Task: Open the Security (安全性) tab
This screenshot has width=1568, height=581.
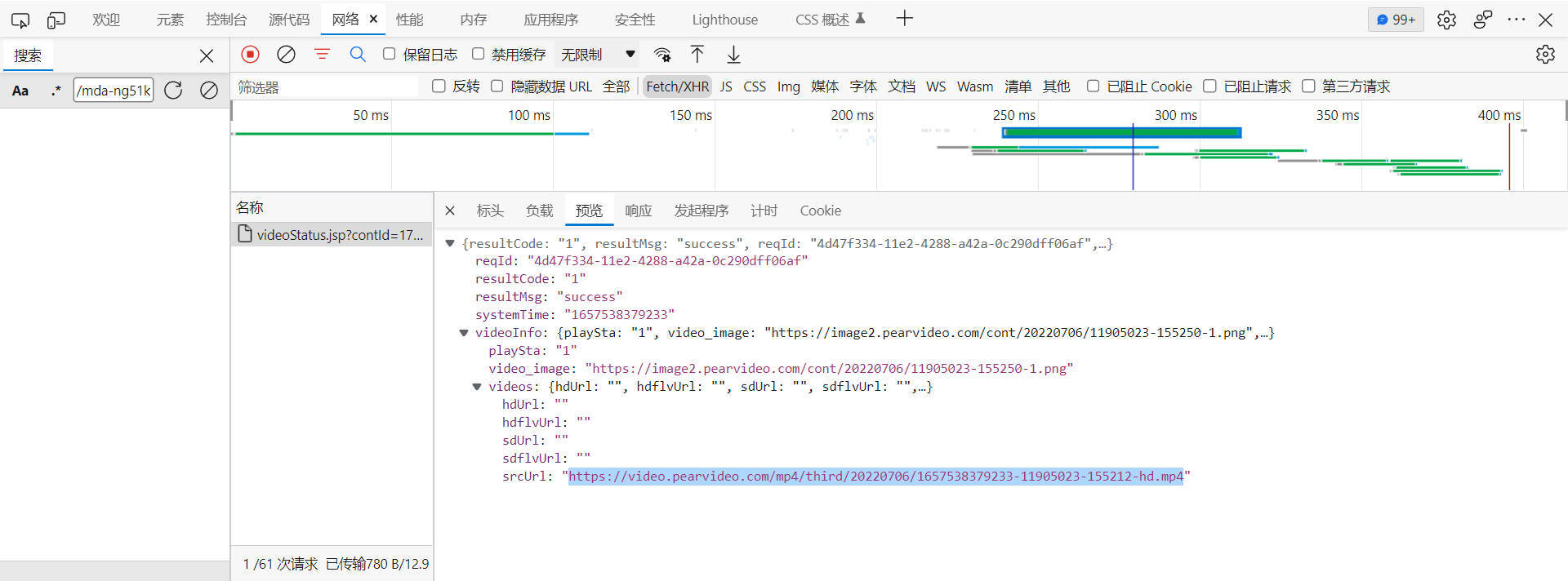Action: click(x=635, y=20)
